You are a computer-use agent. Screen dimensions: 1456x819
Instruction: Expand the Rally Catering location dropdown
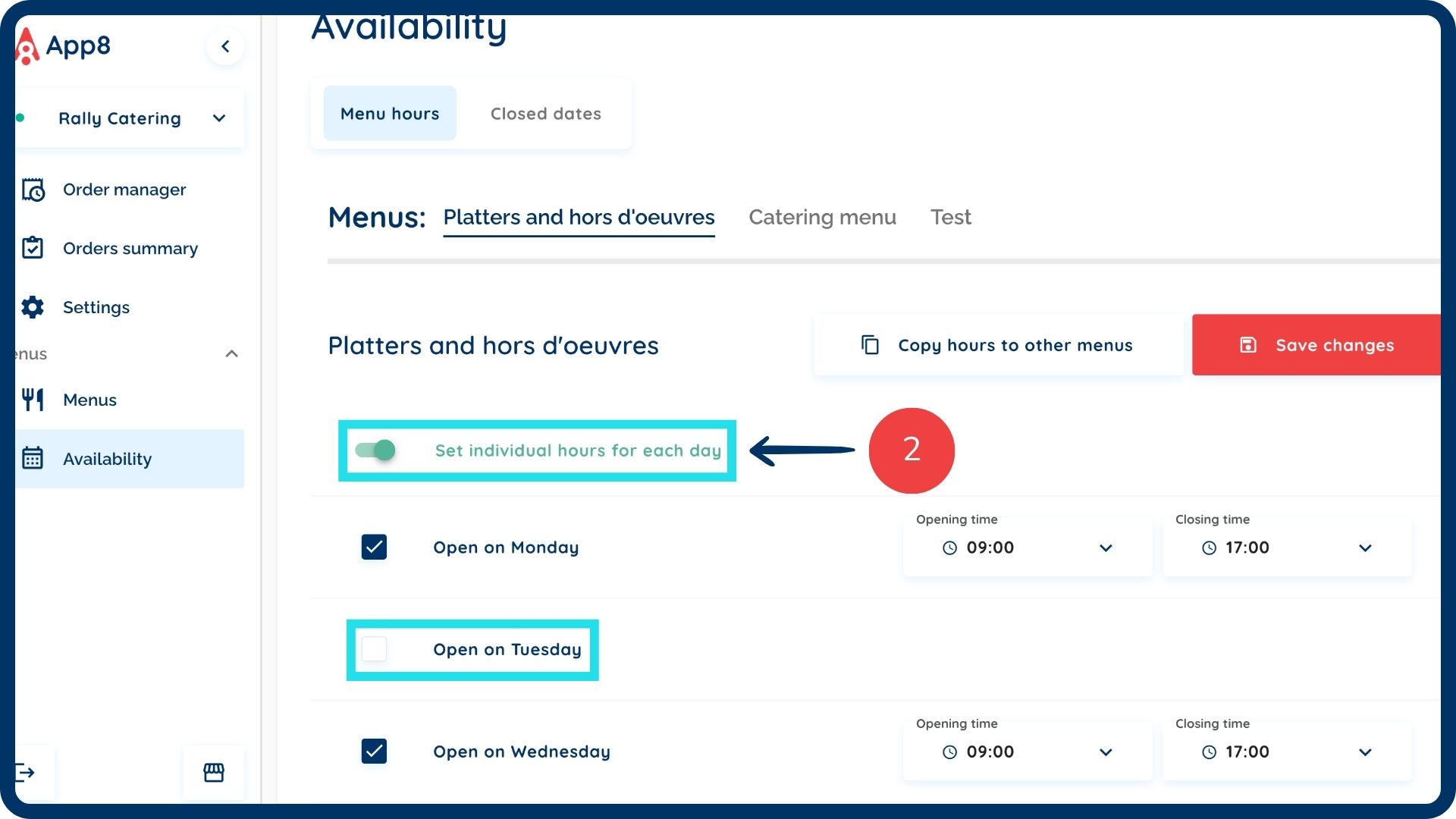pyautogui.click(x=219, y=118)
